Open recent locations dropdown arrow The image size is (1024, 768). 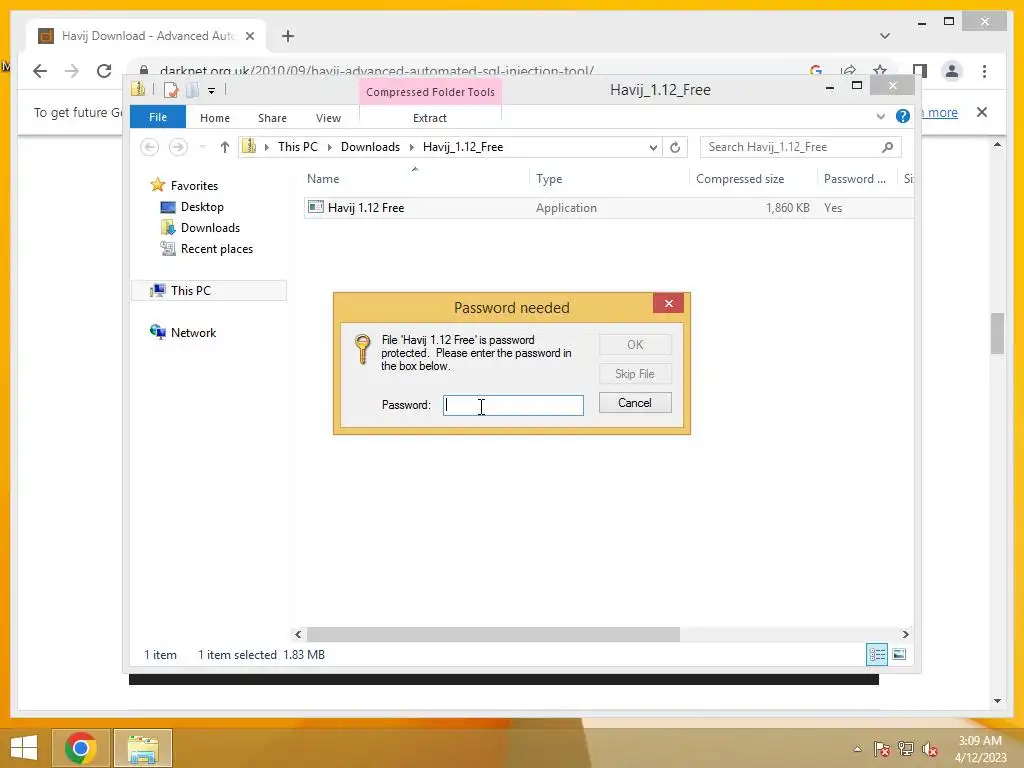[202, 147]
